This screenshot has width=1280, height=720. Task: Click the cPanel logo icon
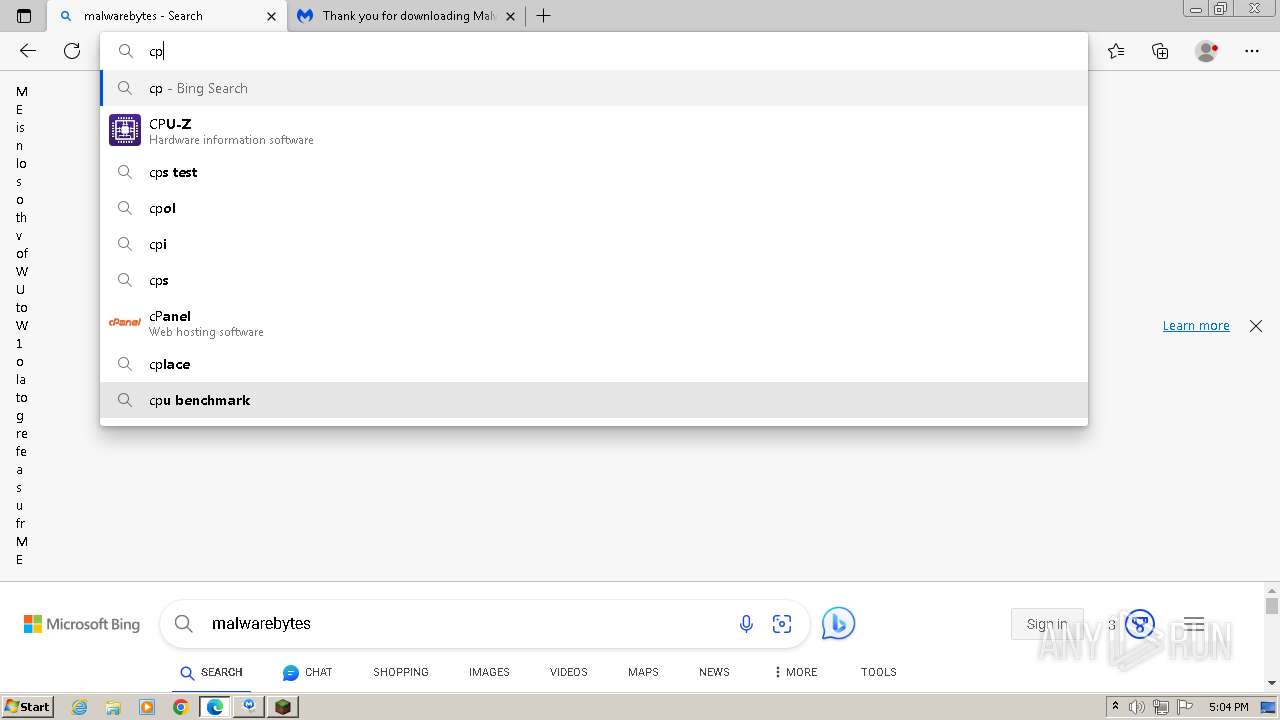(x=125, y=322)
